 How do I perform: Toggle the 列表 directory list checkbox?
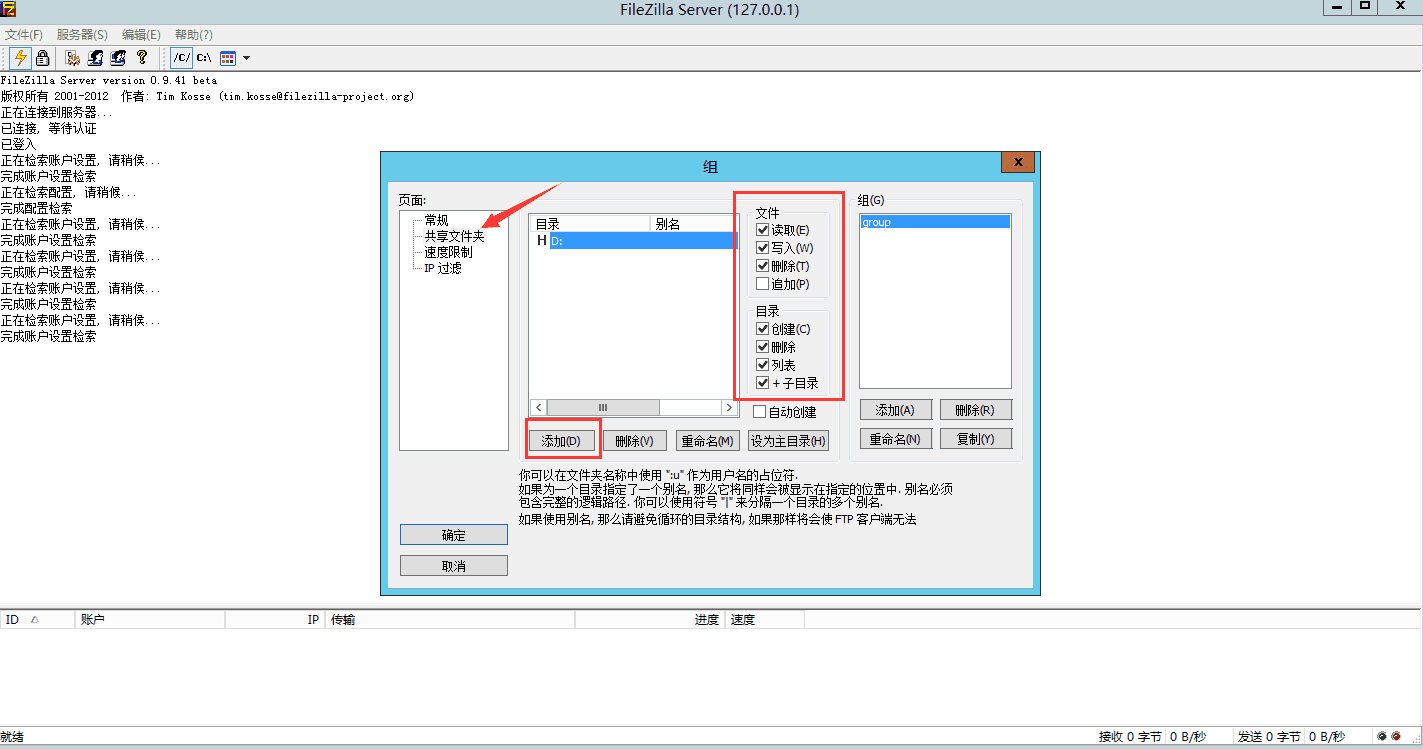point(763,365)
